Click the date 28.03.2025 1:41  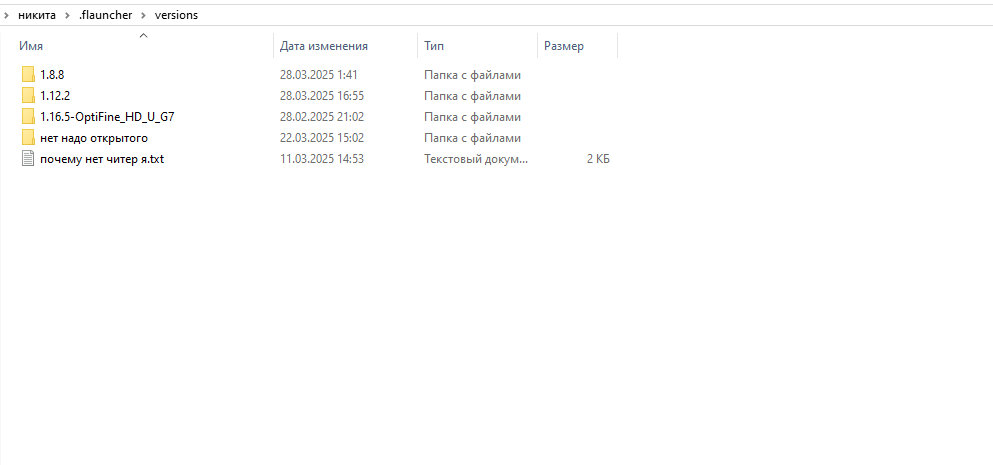tap(319, 75)
